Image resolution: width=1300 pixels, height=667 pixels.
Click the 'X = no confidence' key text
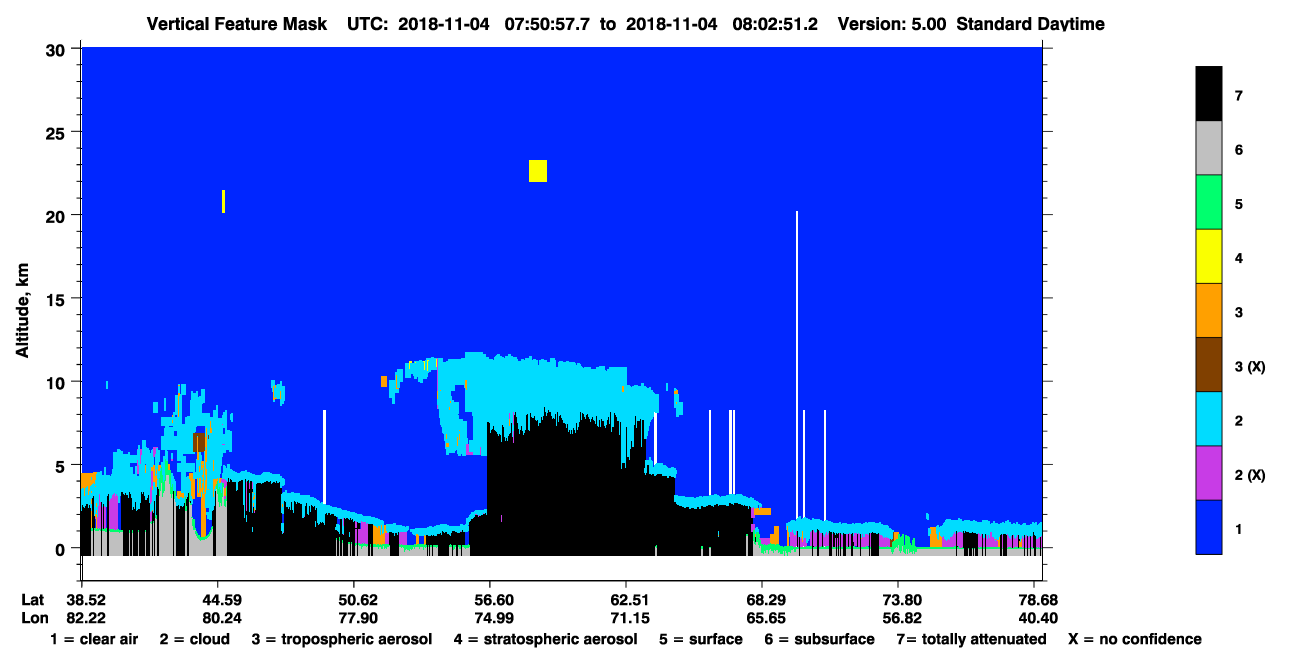tap(1134, 639)
